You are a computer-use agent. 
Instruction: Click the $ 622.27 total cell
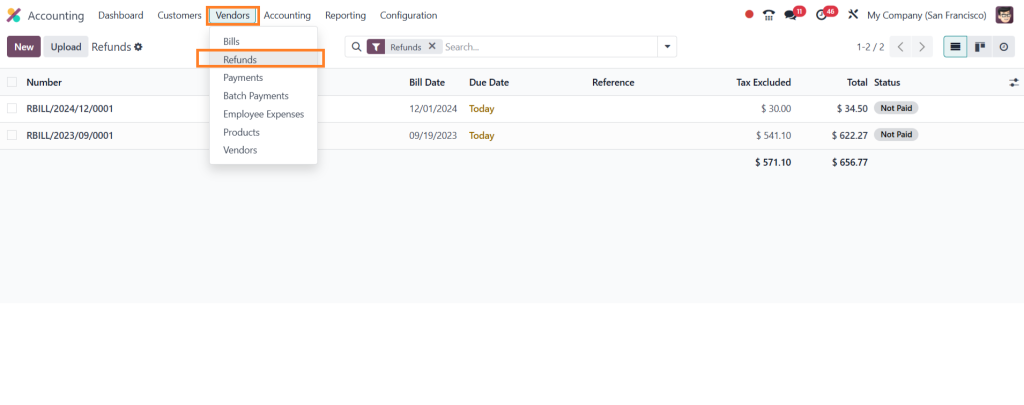850,136
